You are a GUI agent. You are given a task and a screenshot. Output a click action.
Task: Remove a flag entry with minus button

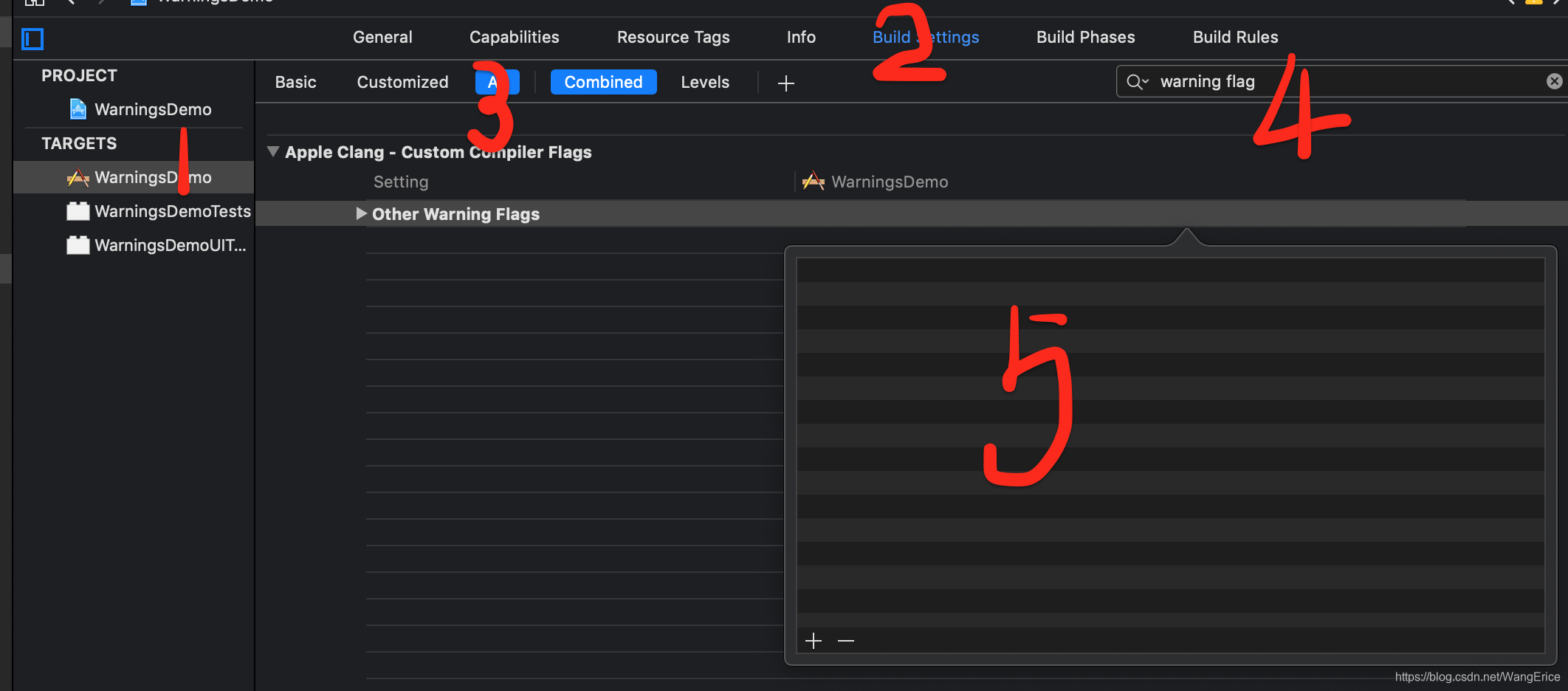pos(846,641)
